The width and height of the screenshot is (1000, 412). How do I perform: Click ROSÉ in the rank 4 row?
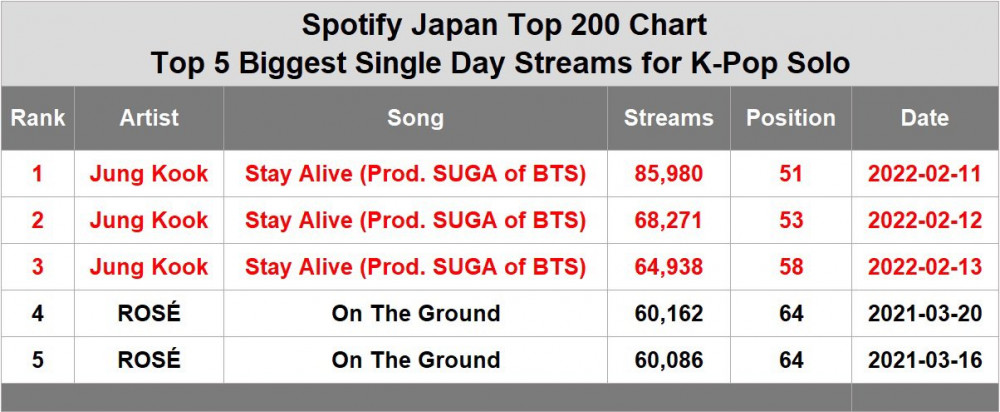point(149,314)
